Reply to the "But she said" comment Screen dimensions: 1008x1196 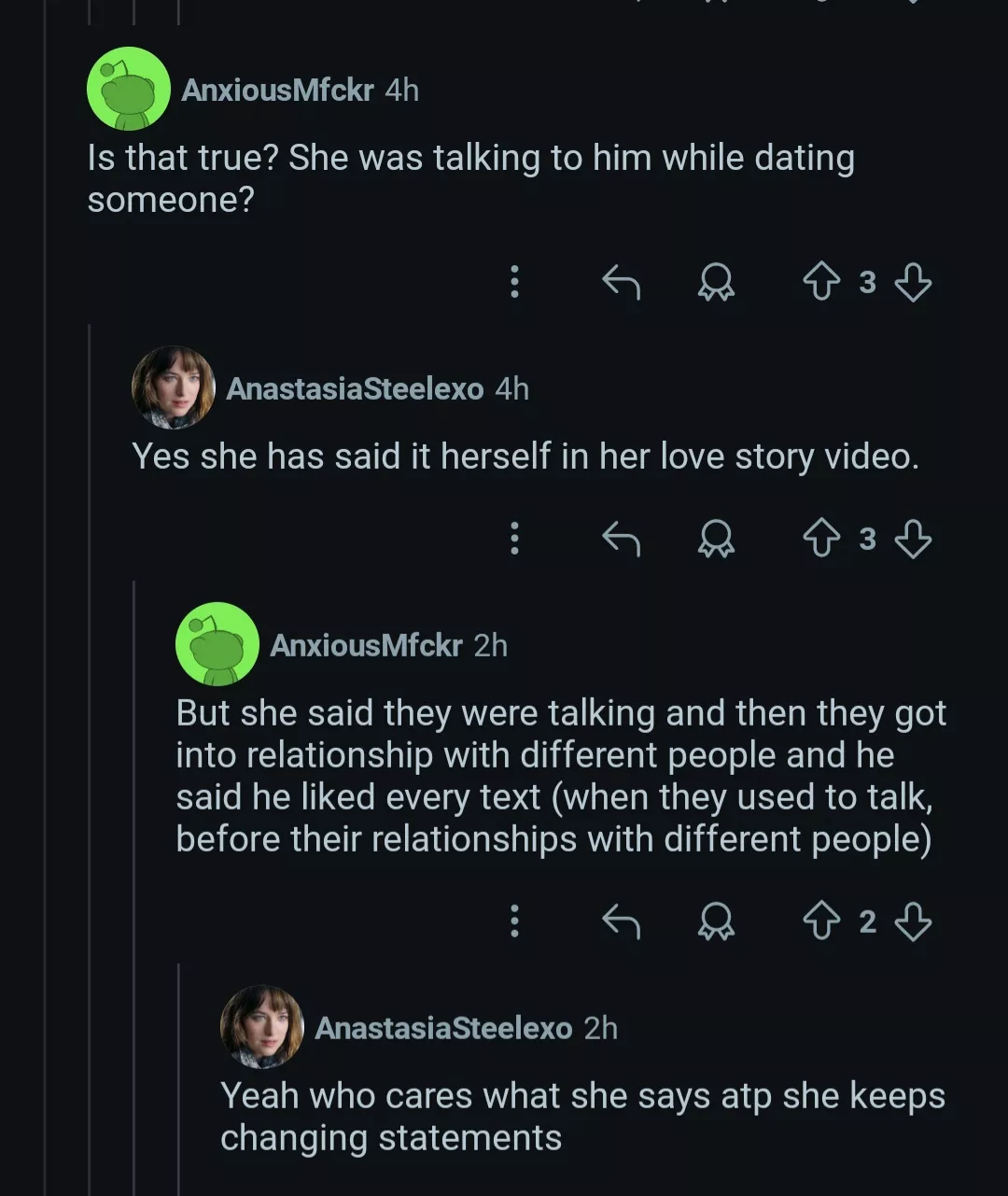[621, 922]
